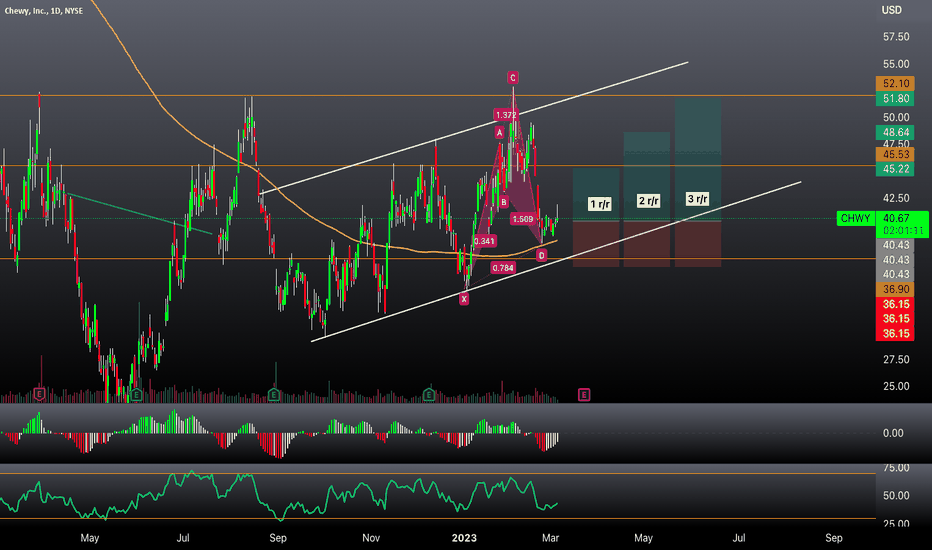Click the 55.00 price axis value
This screenshot has height=550, width=932.
point(896,64)
